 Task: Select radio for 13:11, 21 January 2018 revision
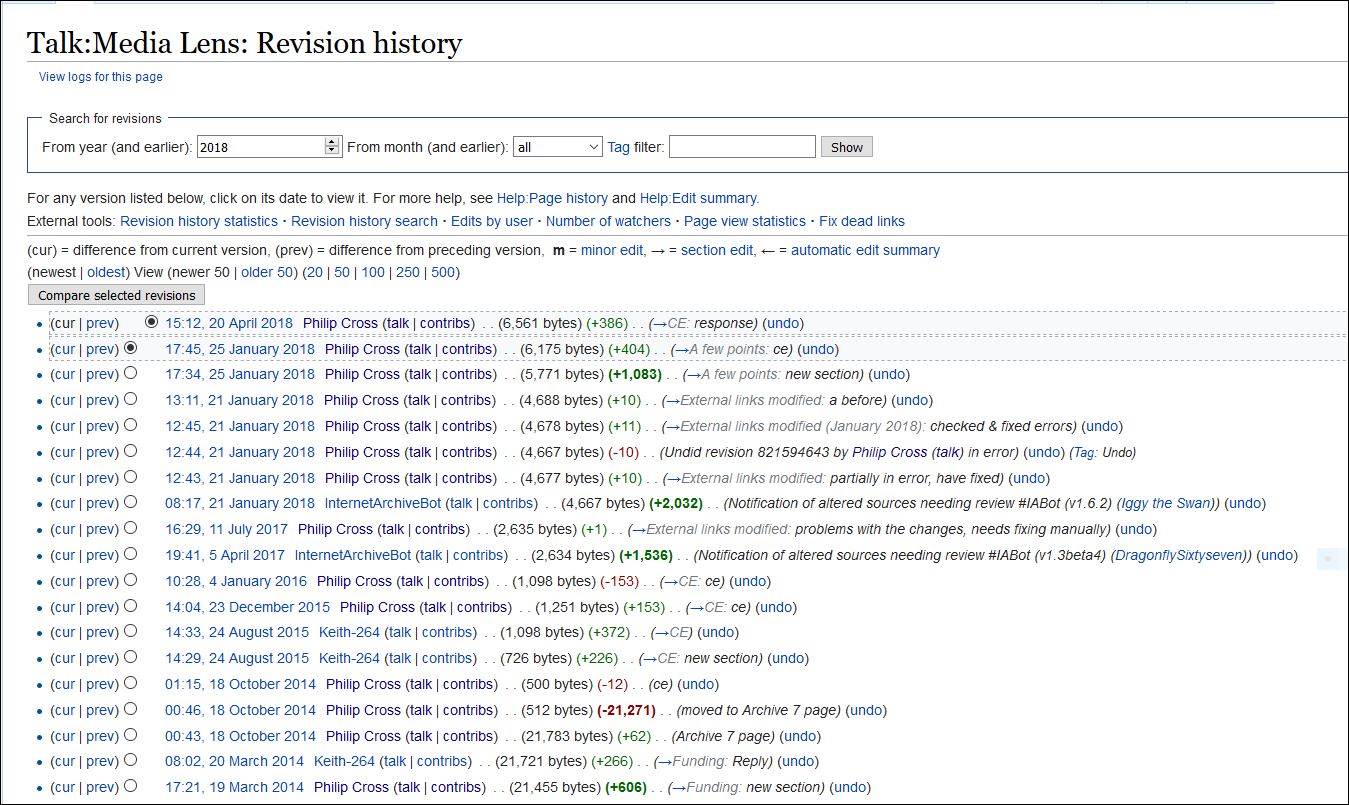131,400
